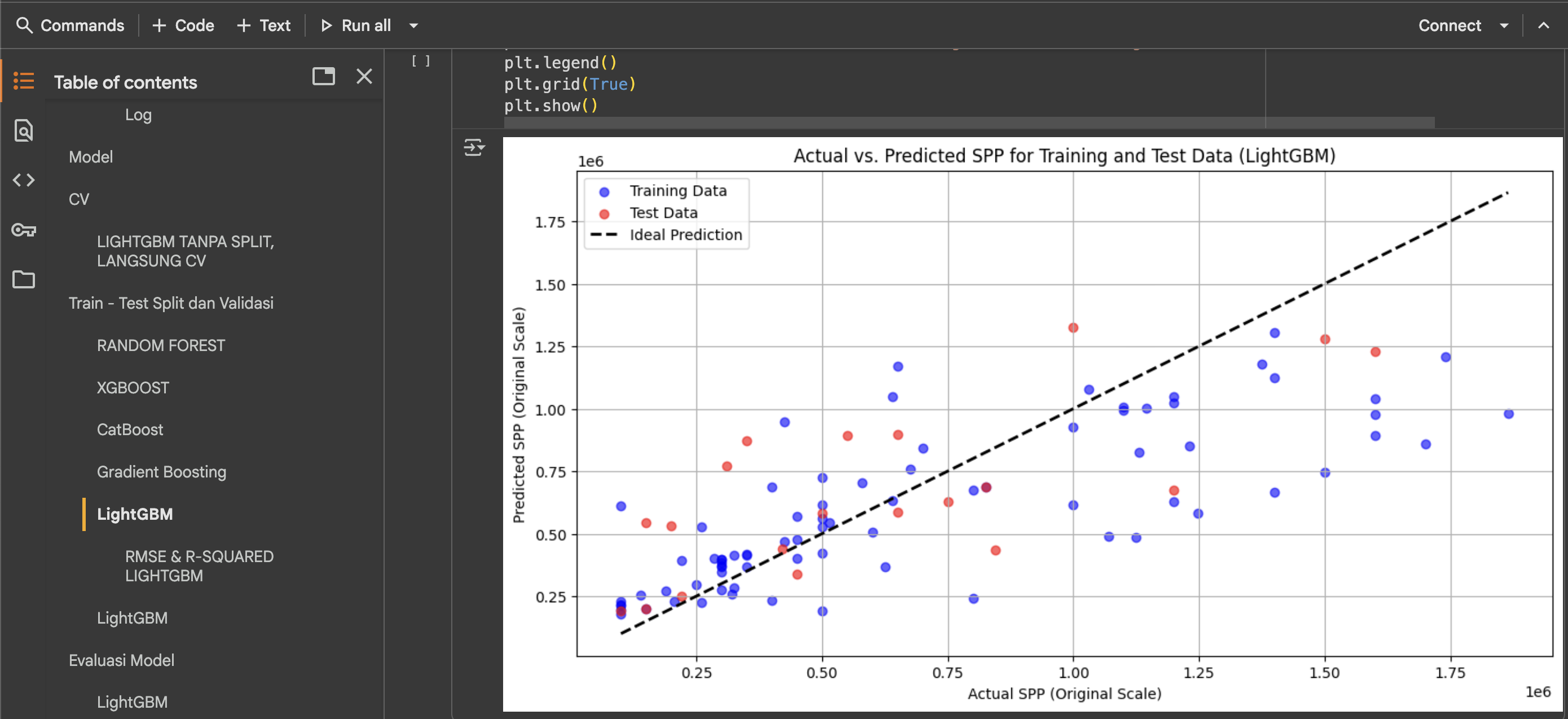
Task: Click the expand output icon beside the plot
Action: (x=474, y=147)
